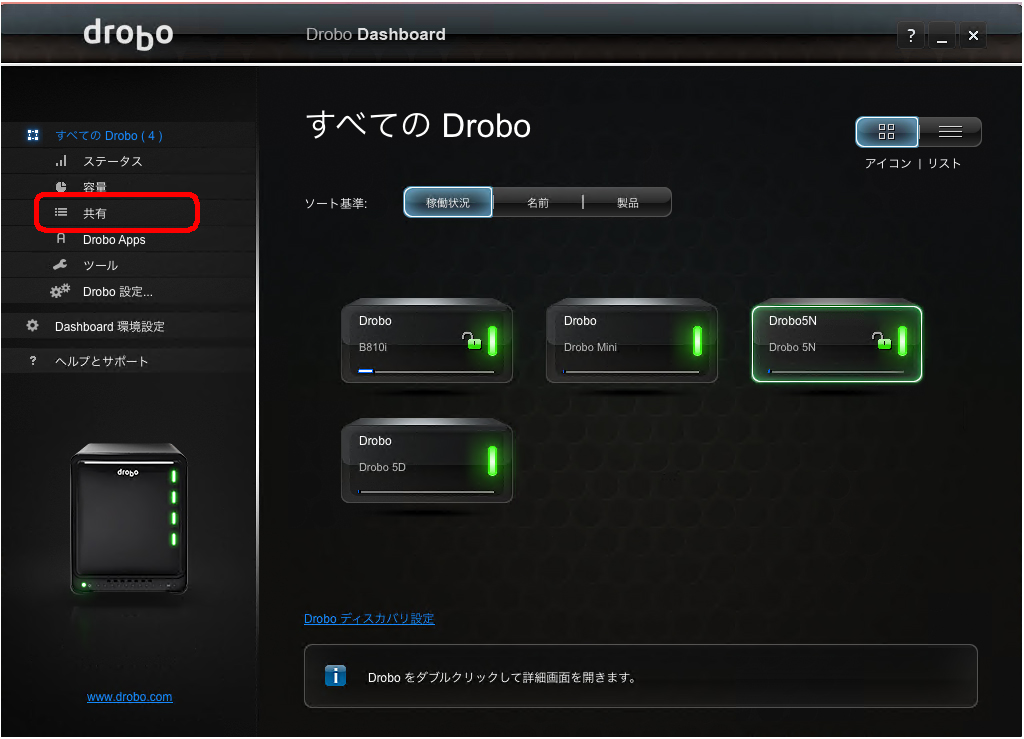The height and width of the screenshot is (739, 1024).
Task: Select the Drobo B810i device card
Action: coord(427,341)
